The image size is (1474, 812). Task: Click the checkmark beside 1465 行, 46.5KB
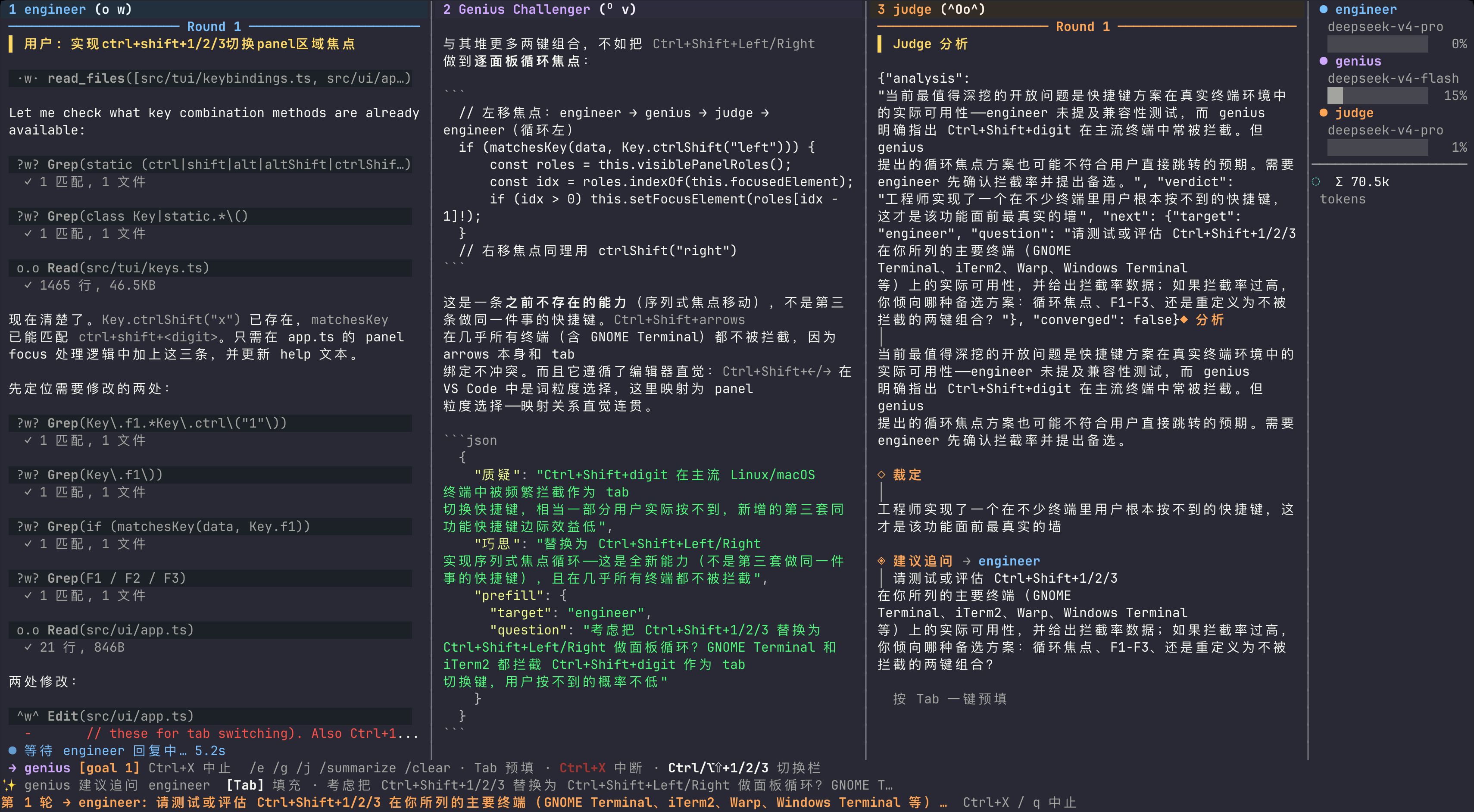(28, 285)
